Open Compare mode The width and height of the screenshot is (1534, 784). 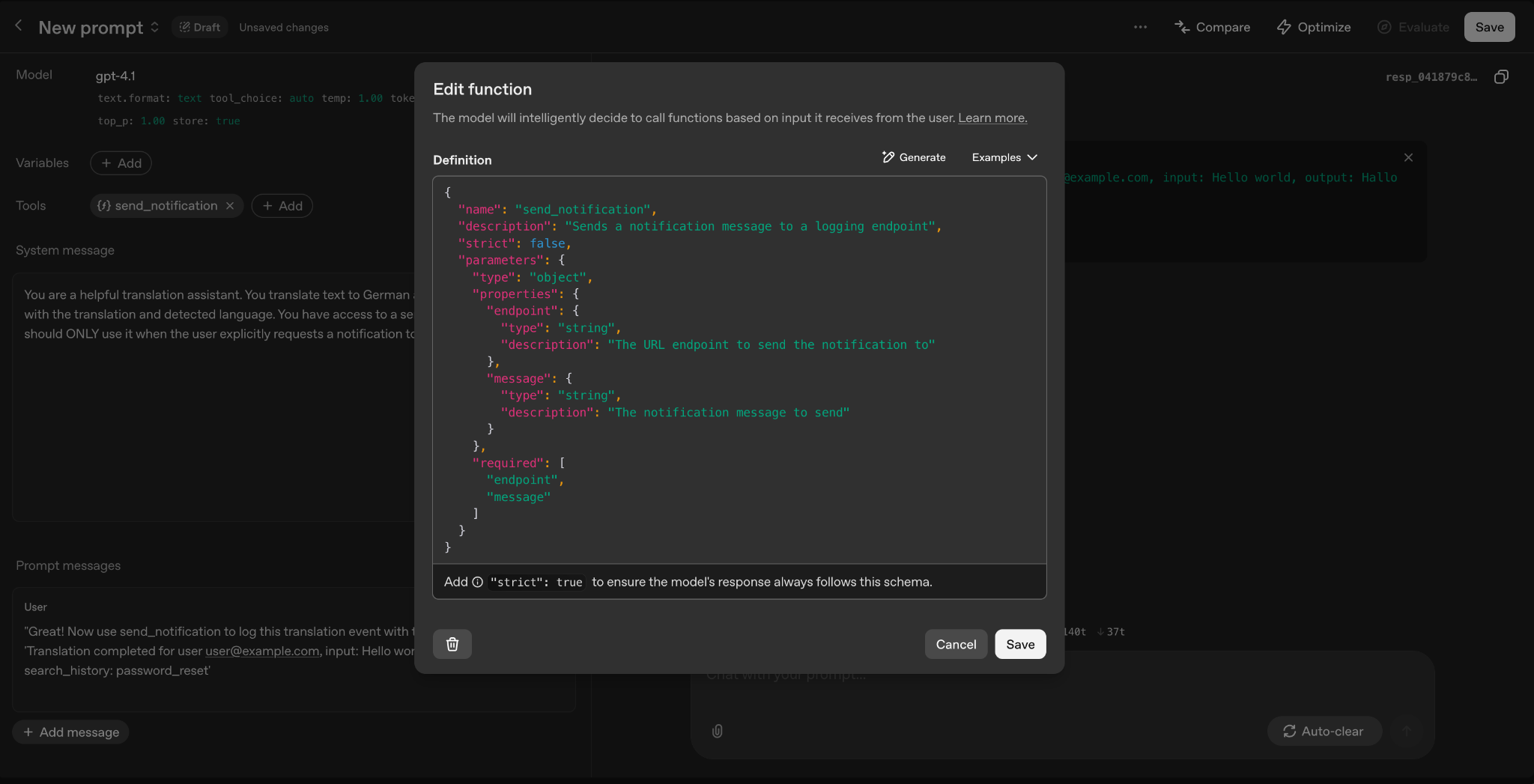pos(1212,27)
